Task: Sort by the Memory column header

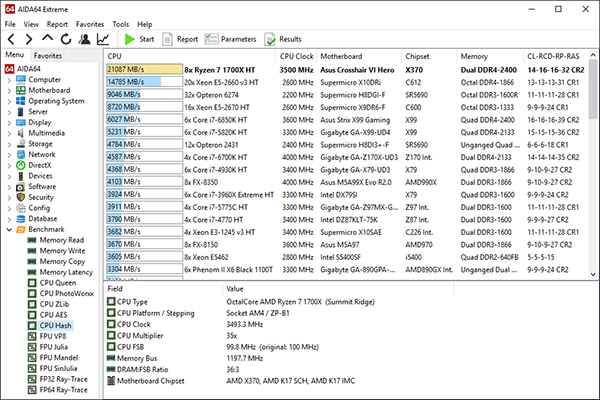Action: [x=489, y=56]
